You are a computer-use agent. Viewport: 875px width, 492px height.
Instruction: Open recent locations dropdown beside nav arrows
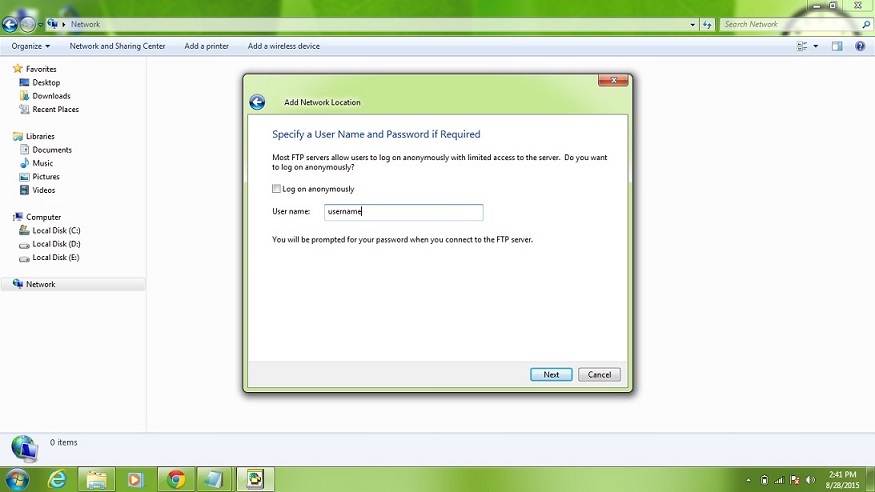tap(40, 25)
